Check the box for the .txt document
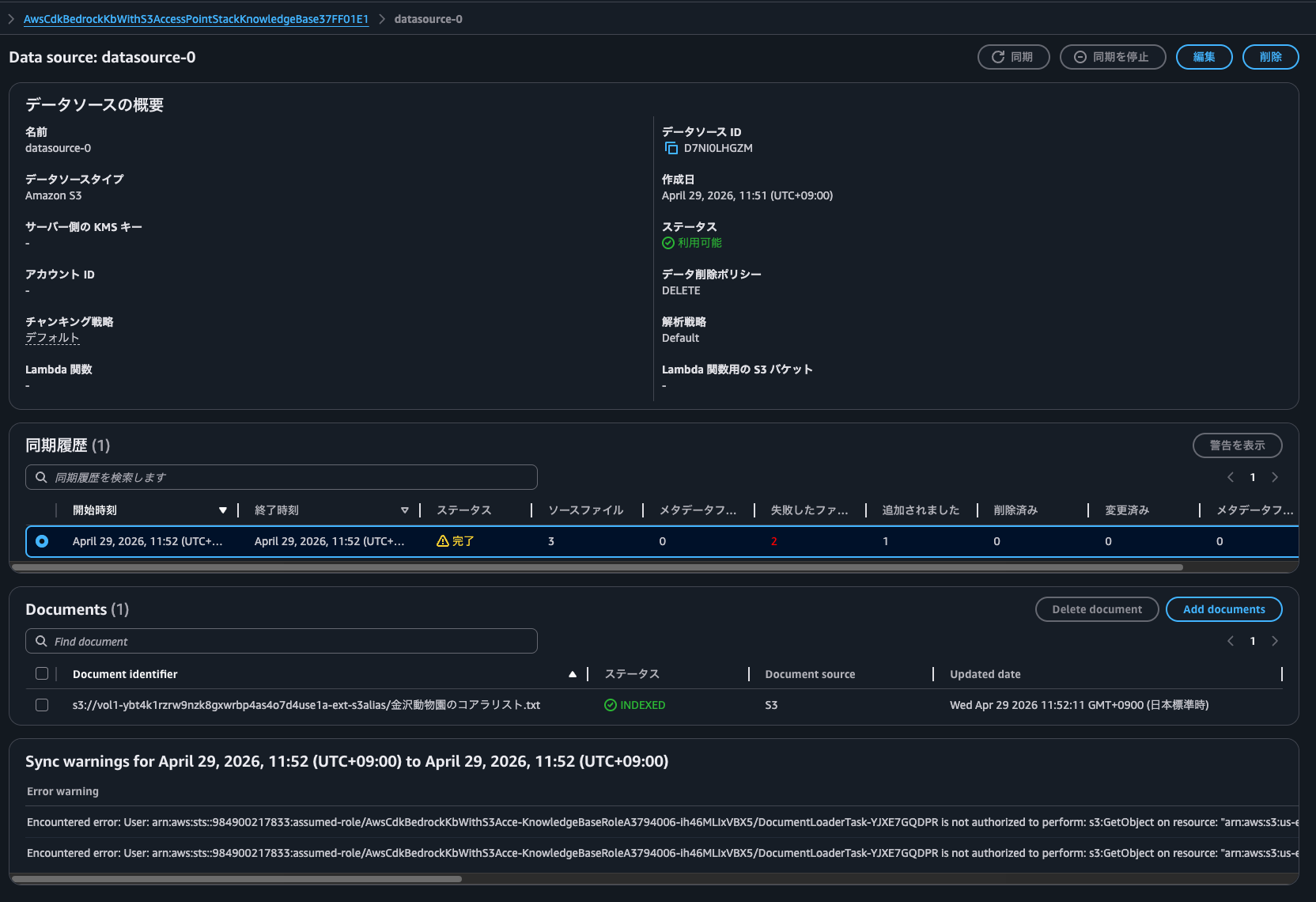This screenshot has width=1316, height=902. (x=42, y=705)
